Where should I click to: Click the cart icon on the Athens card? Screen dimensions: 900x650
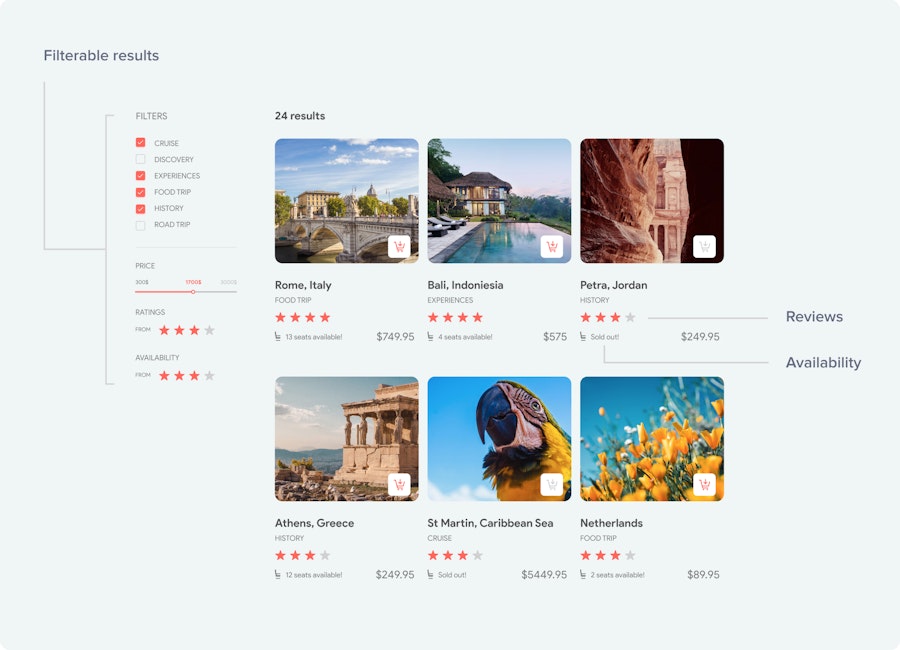pyautogui.click(x=400, y=484)
